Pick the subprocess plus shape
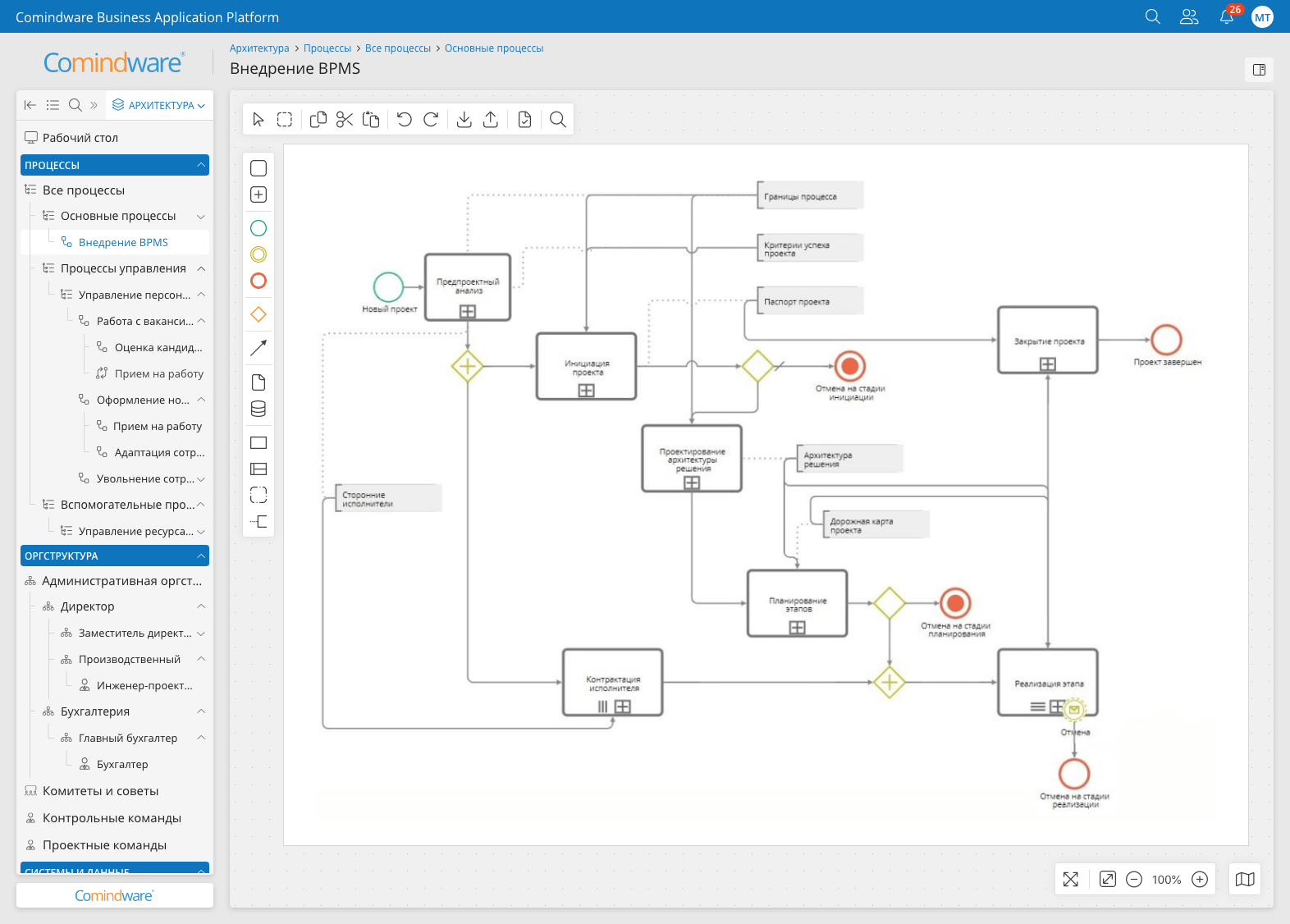 click(x=258, y=194)
